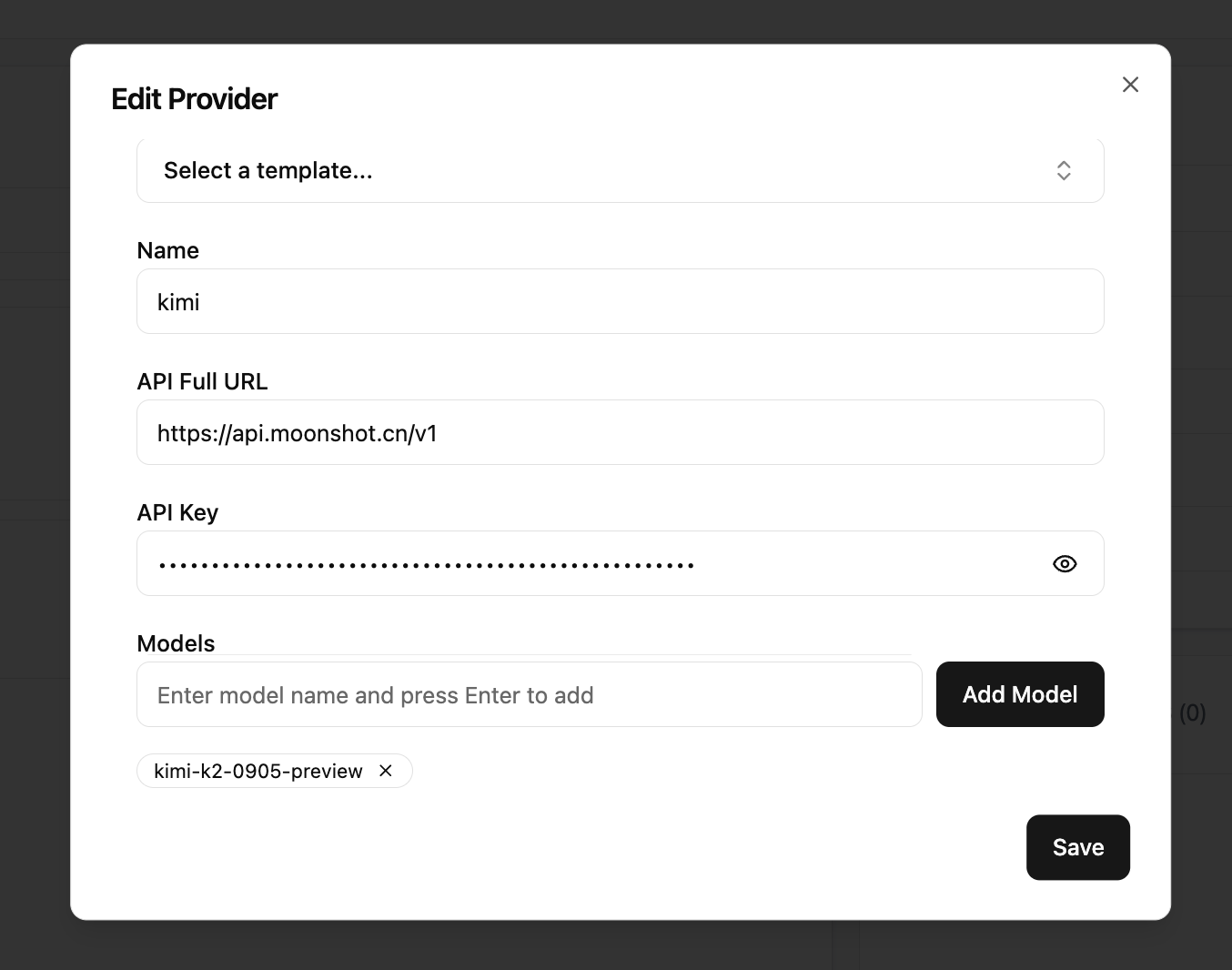Click the API Key label

click(177, 513)
